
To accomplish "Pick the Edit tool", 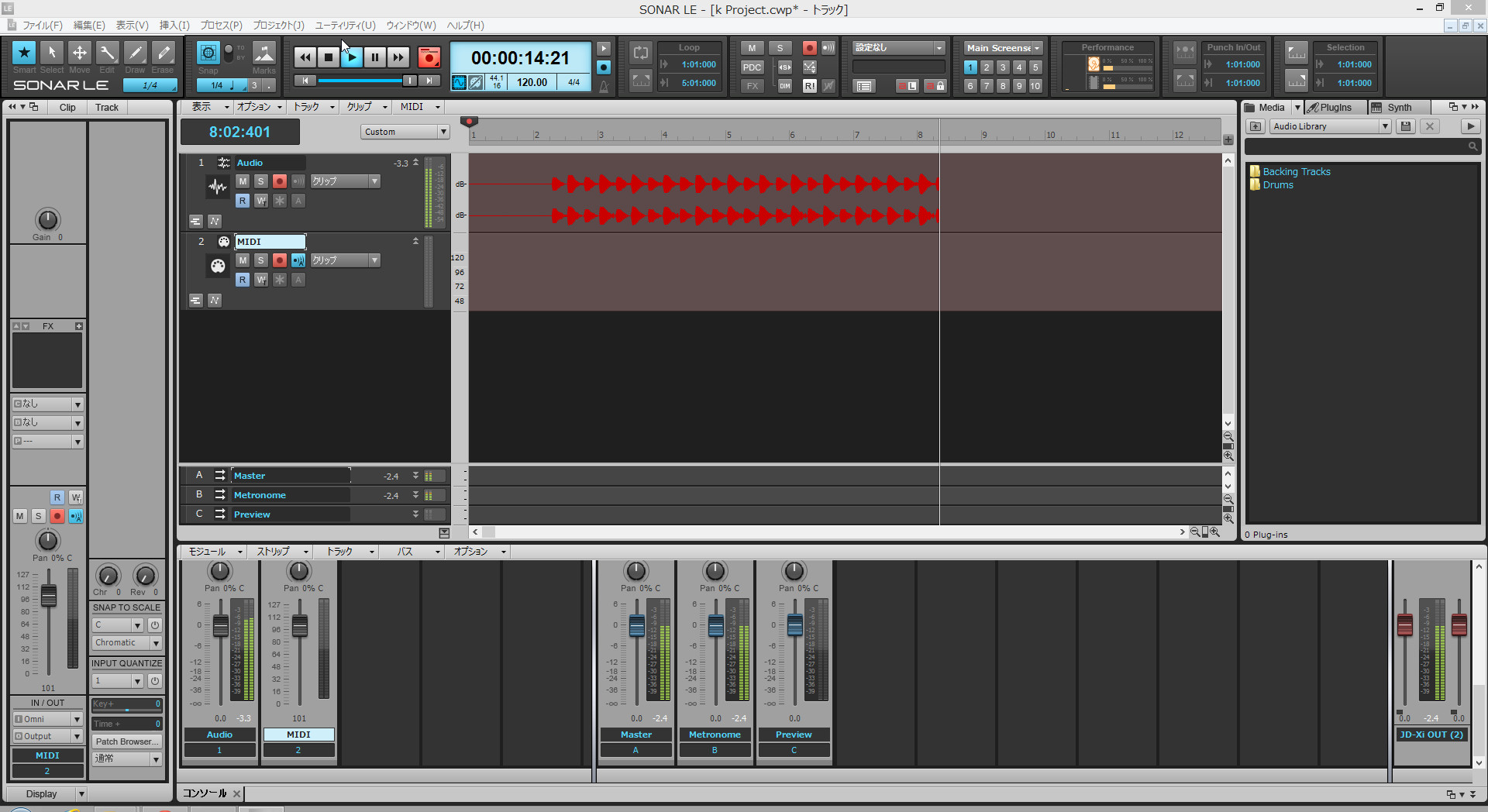I will [x=107, y=53].
